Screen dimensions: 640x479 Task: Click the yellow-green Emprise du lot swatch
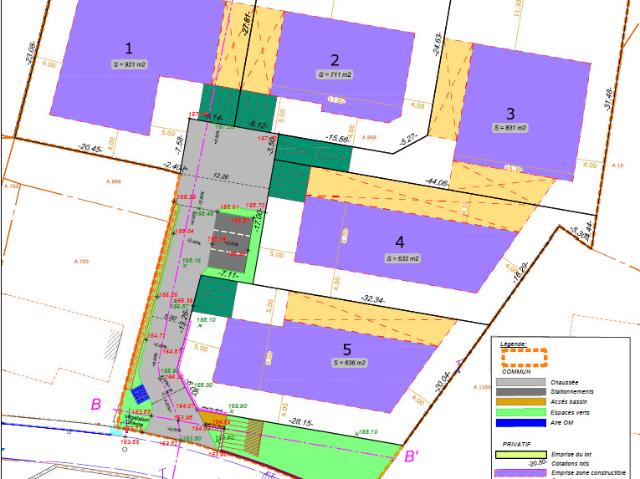[521, 455]
